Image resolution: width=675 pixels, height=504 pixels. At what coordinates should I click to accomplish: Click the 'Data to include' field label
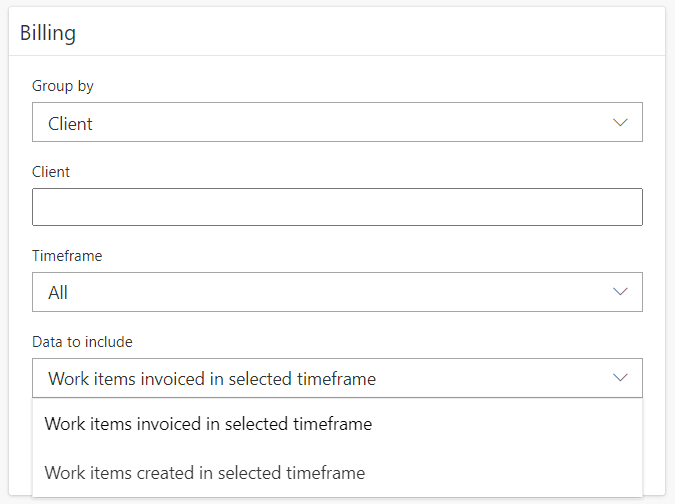click(x=82, y=342)
